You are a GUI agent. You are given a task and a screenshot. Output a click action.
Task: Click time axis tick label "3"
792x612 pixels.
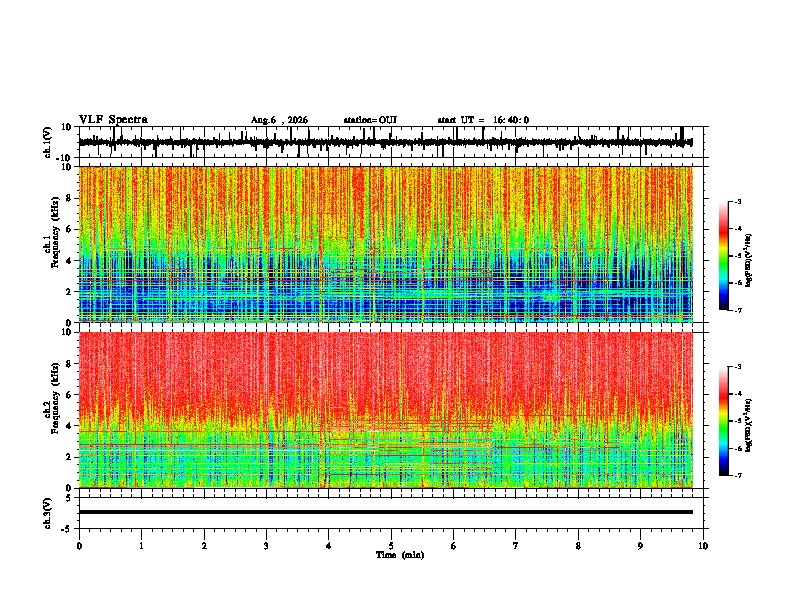[x=266, y=546]
